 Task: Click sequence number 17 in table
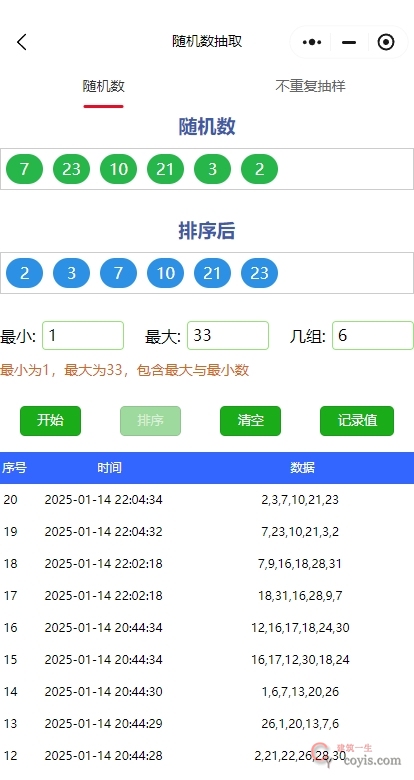[10, 595]
